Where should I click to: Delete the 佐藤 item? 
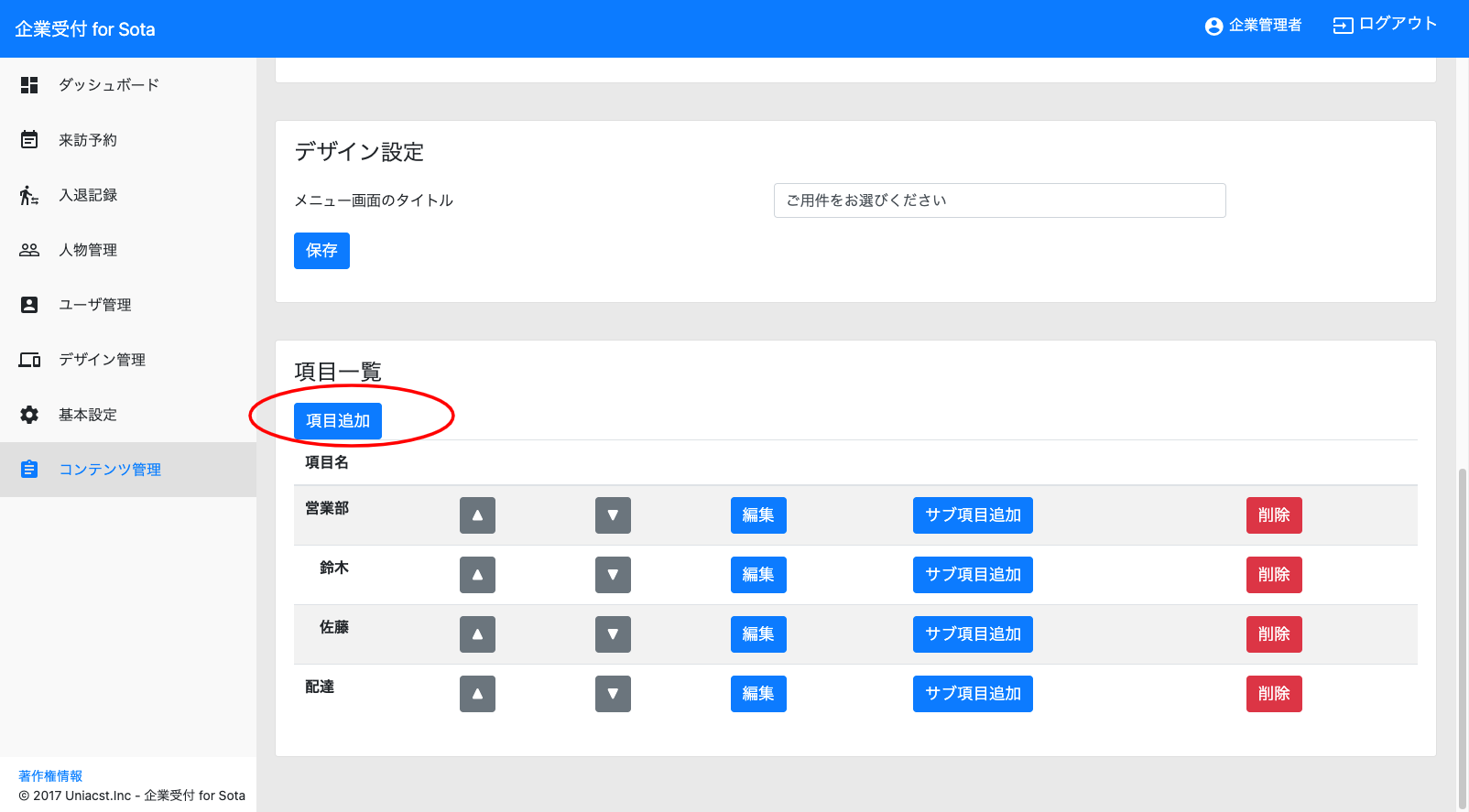pos(1274,634)
